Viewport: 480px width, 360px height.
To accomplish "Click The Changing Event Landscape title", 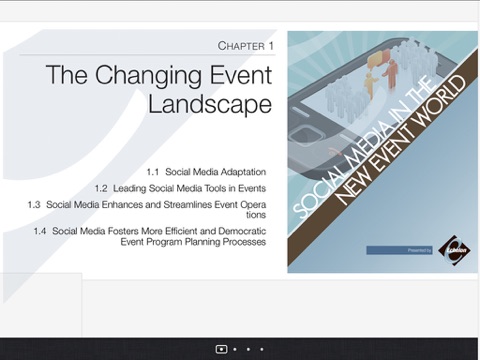I will [x=159, y=89].
